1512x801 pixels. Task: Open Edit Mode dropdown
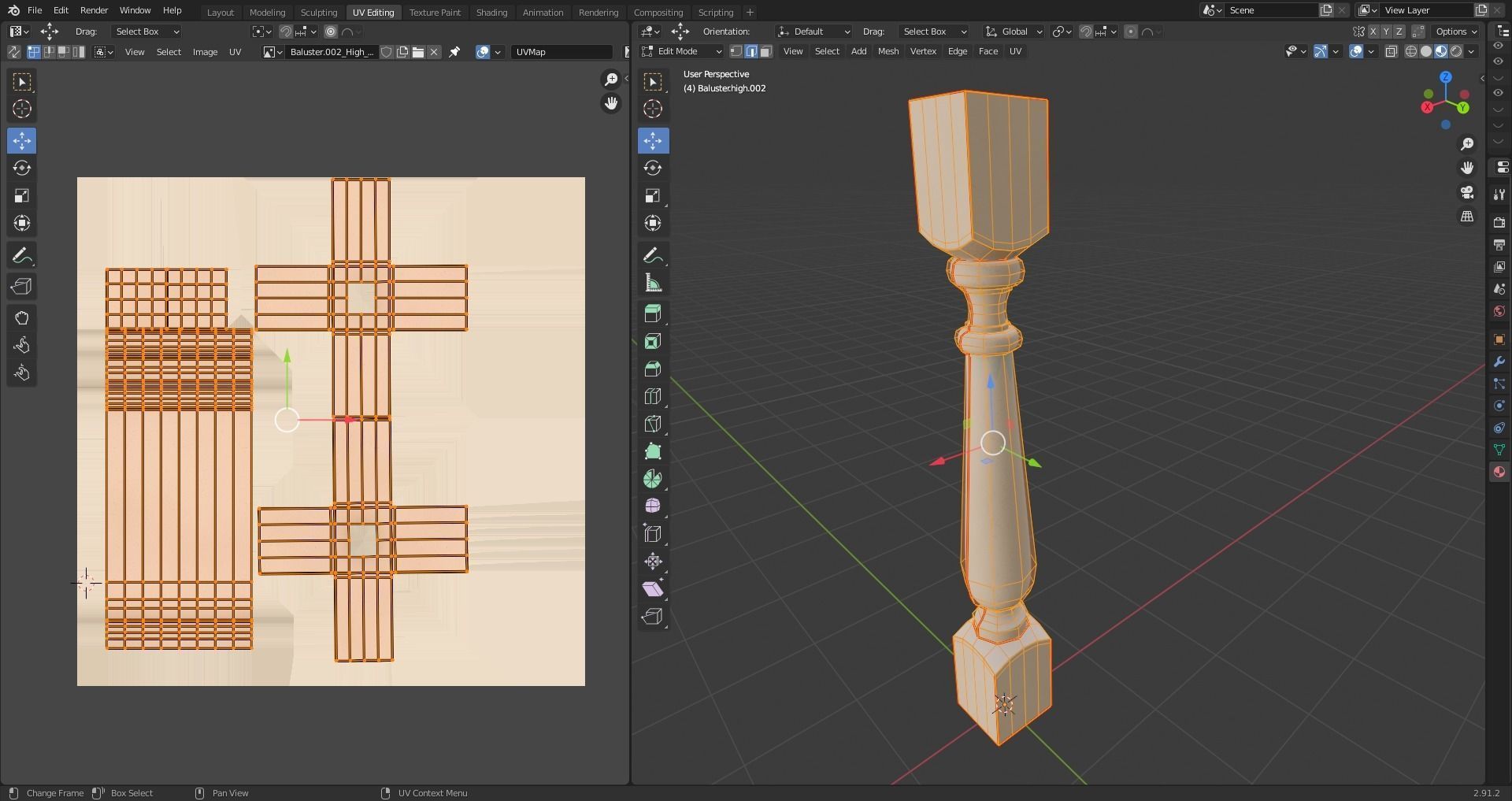[681, 51]
